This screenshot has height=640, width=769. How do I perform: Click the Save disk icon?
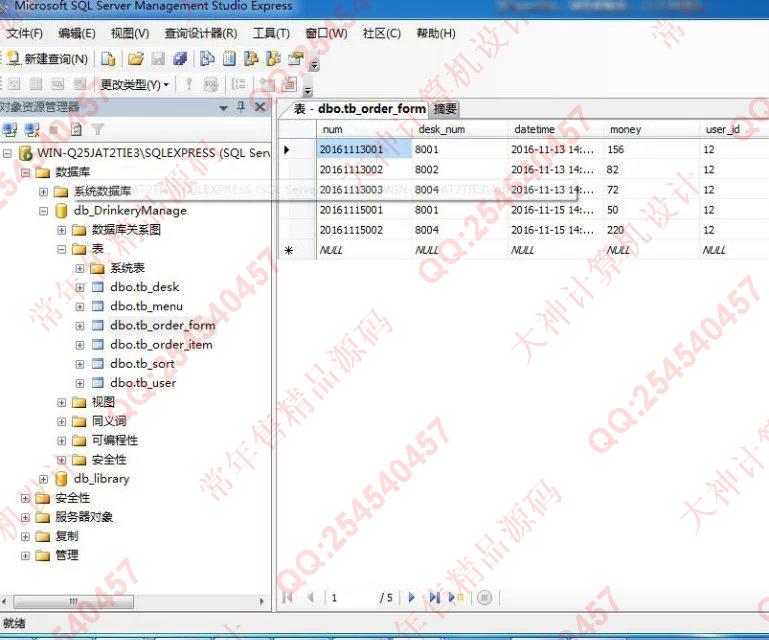click(x=158, y=59)
